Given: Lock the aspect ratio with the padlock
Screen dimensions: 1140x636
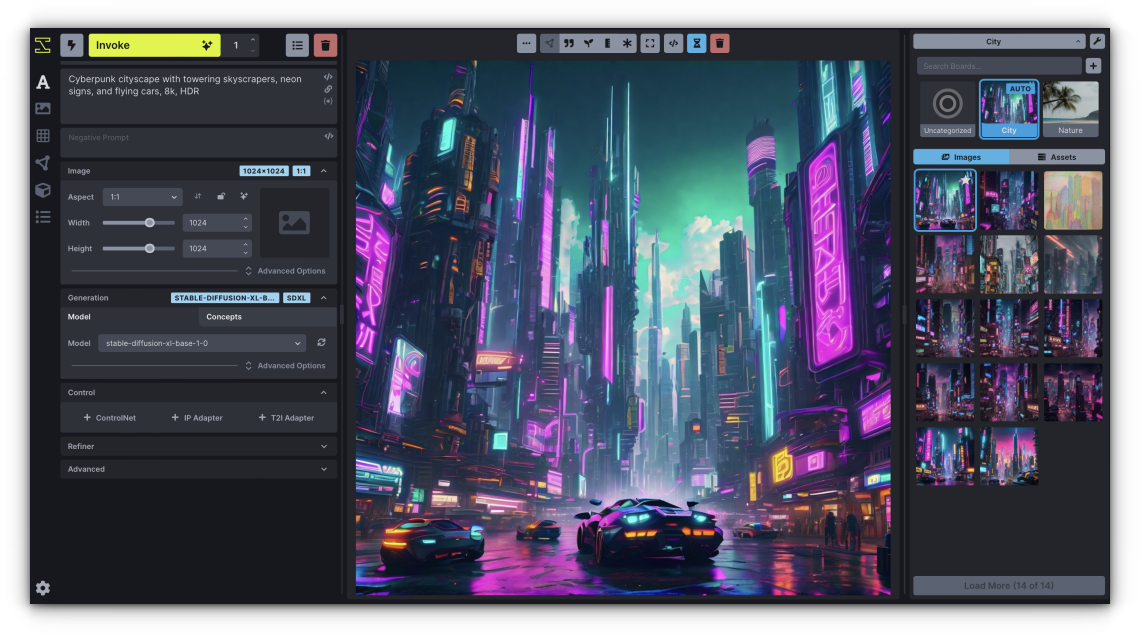Looking at the screenshot, I should [222, 197].
